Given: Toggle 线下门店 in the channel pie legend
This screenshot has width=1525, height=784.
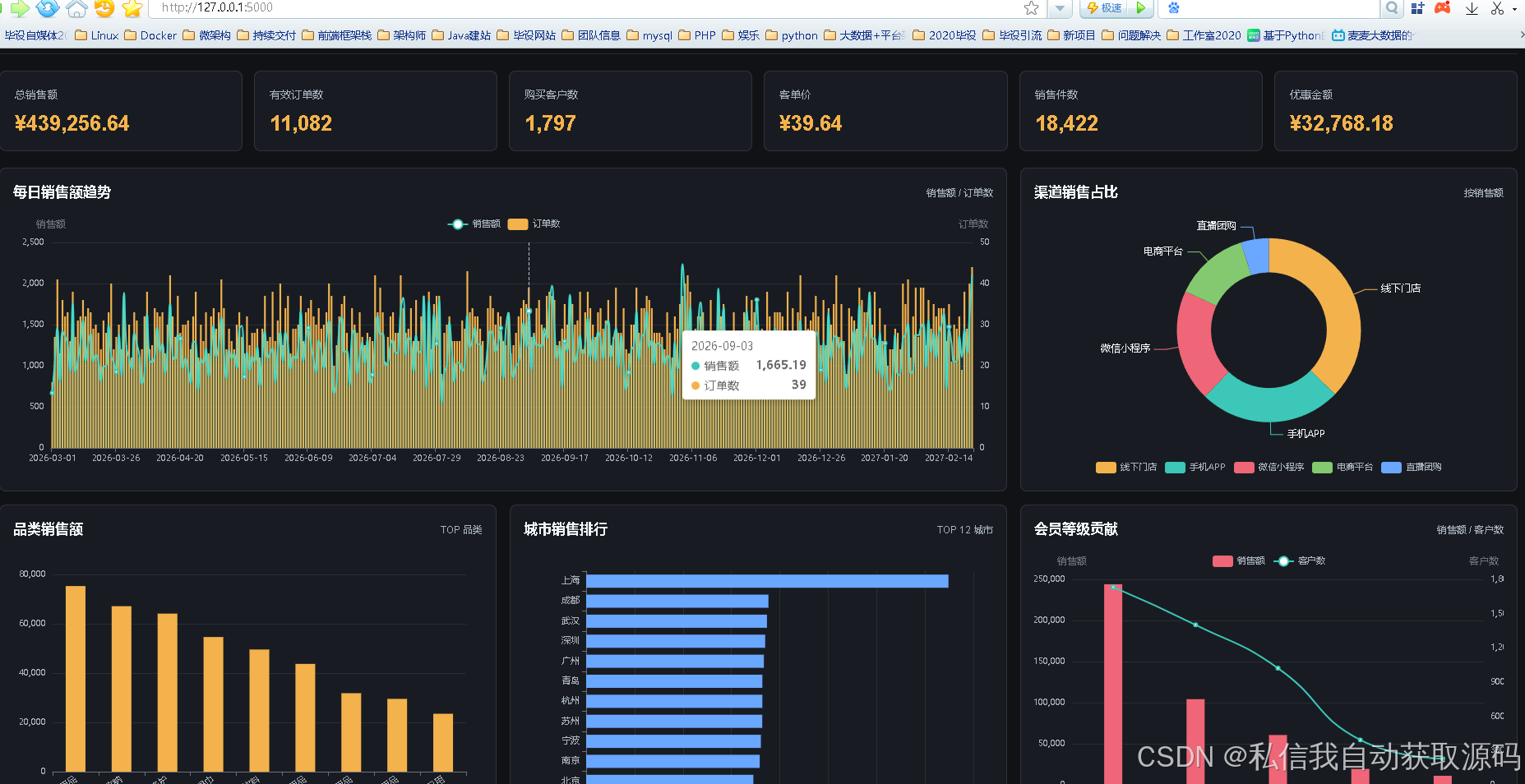Looking at the screenshot, I should [x=1126, y=467].
